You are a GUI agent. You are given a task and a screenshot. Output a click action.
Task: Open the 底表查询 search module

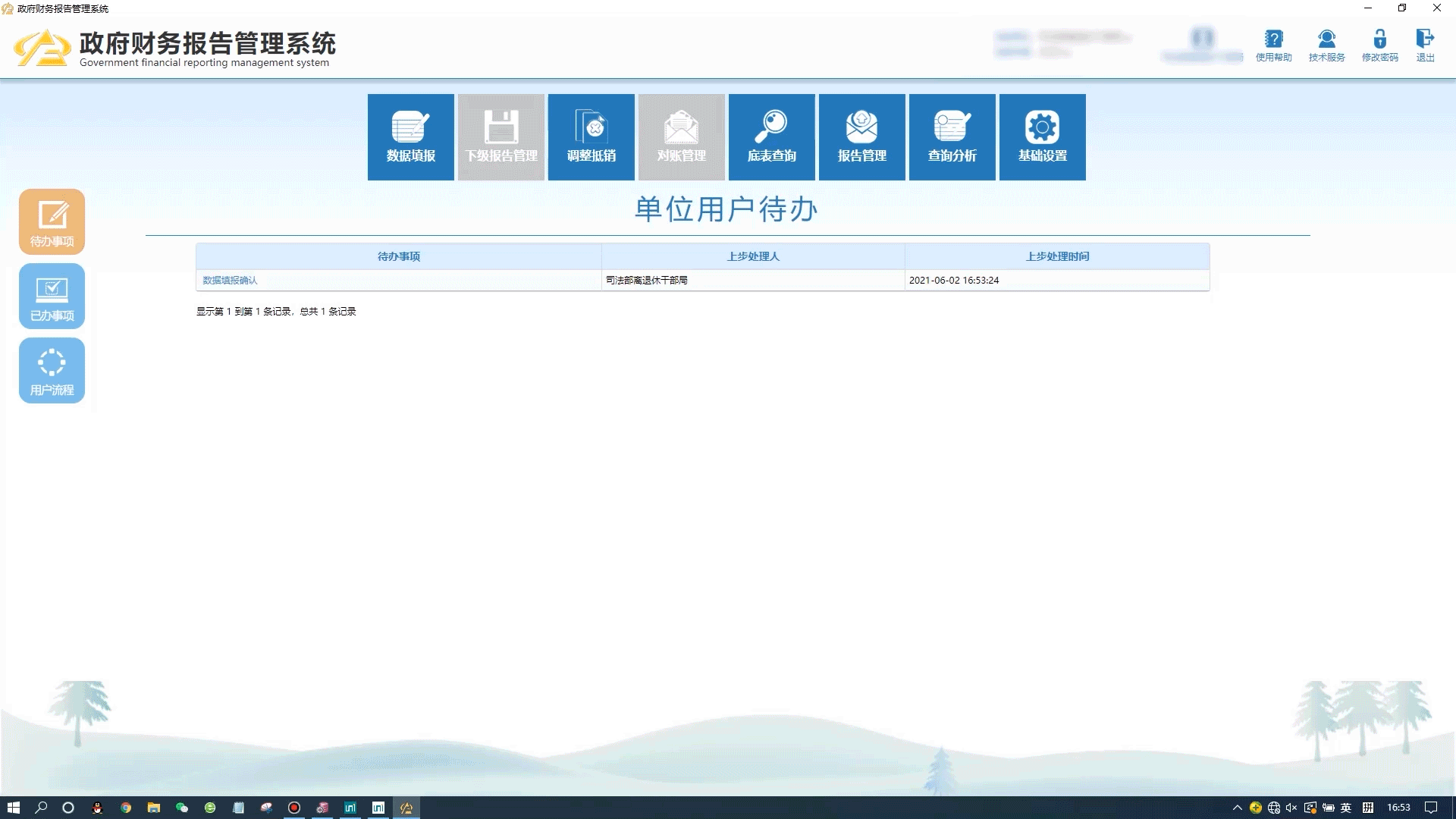771,137
